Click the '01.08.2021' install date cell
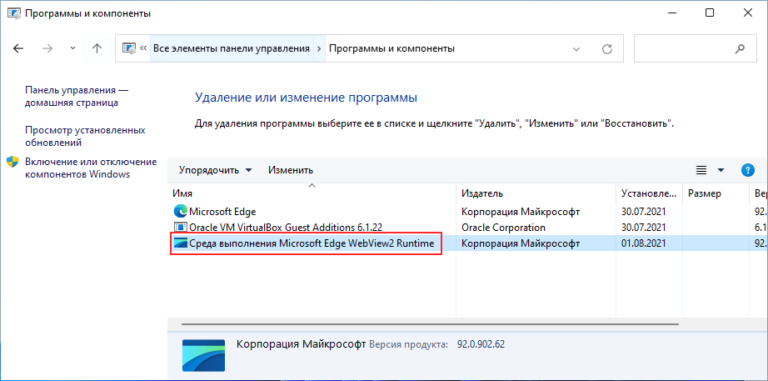 point(643,243)
